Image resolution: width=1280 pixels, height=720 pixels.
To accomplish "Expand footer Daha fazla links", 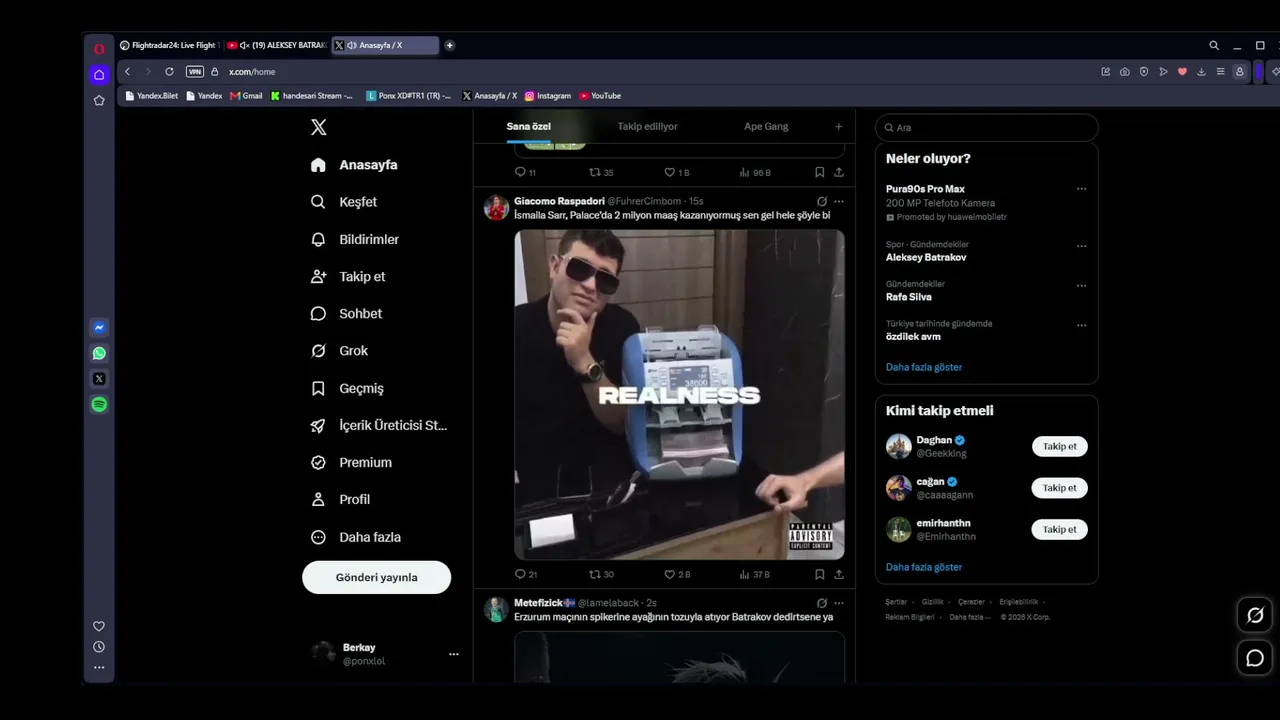I will [x=969, y=617].
